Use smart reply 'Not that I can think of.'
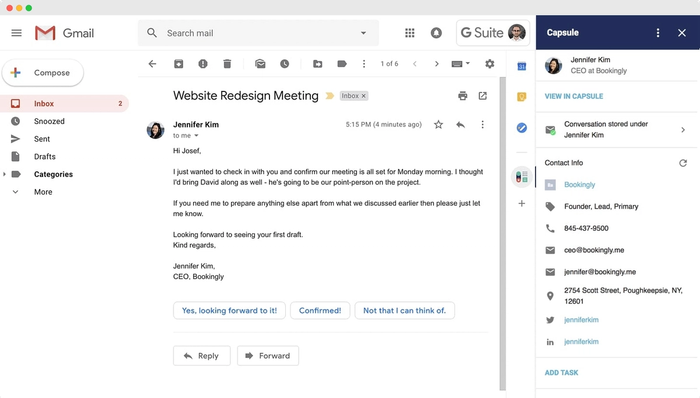The image size is (700, 398). click(x=404, y=311)
